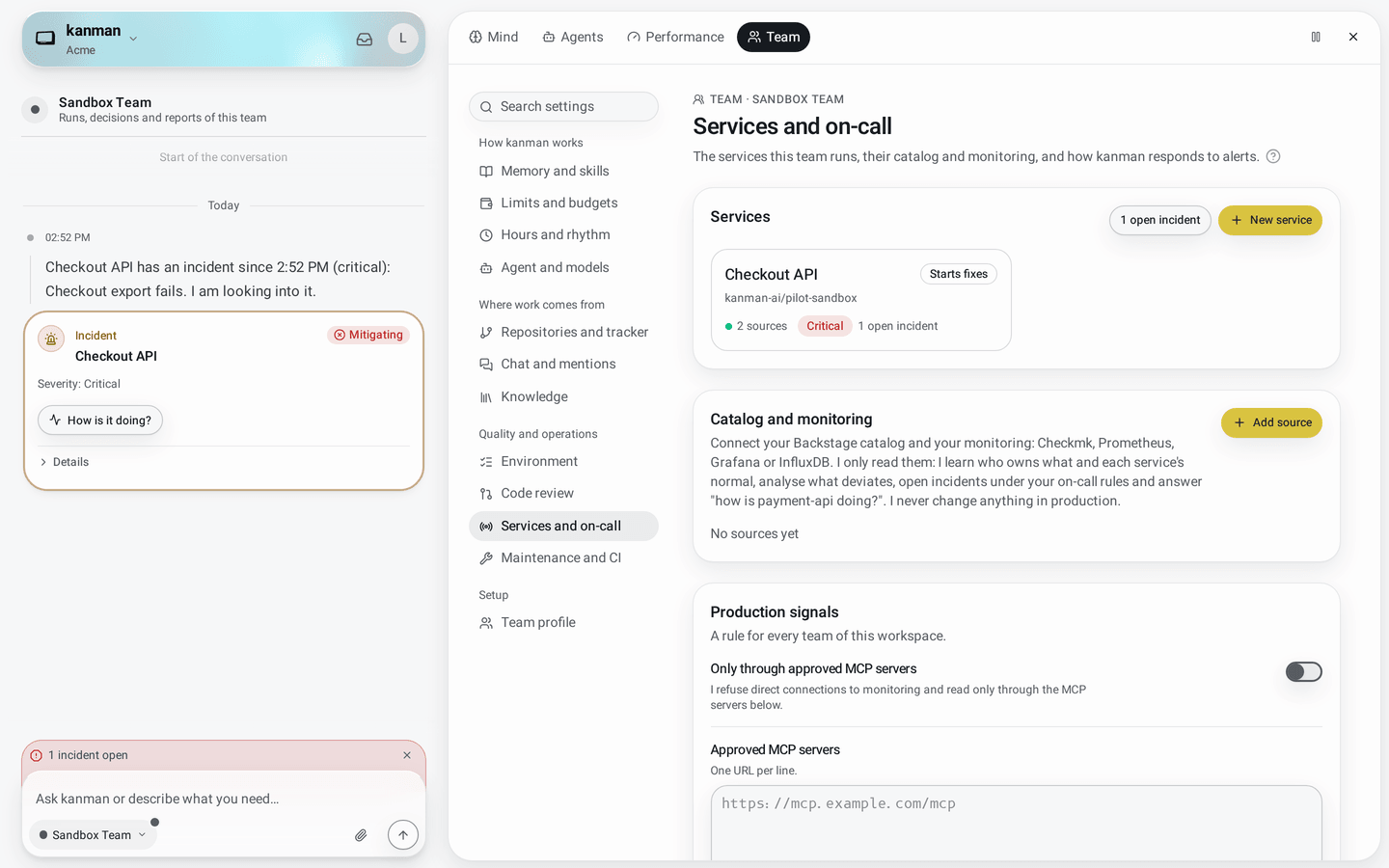Open the Sandbox Team selector in composer
The image size is (1389, 868).
coord(93,835)
